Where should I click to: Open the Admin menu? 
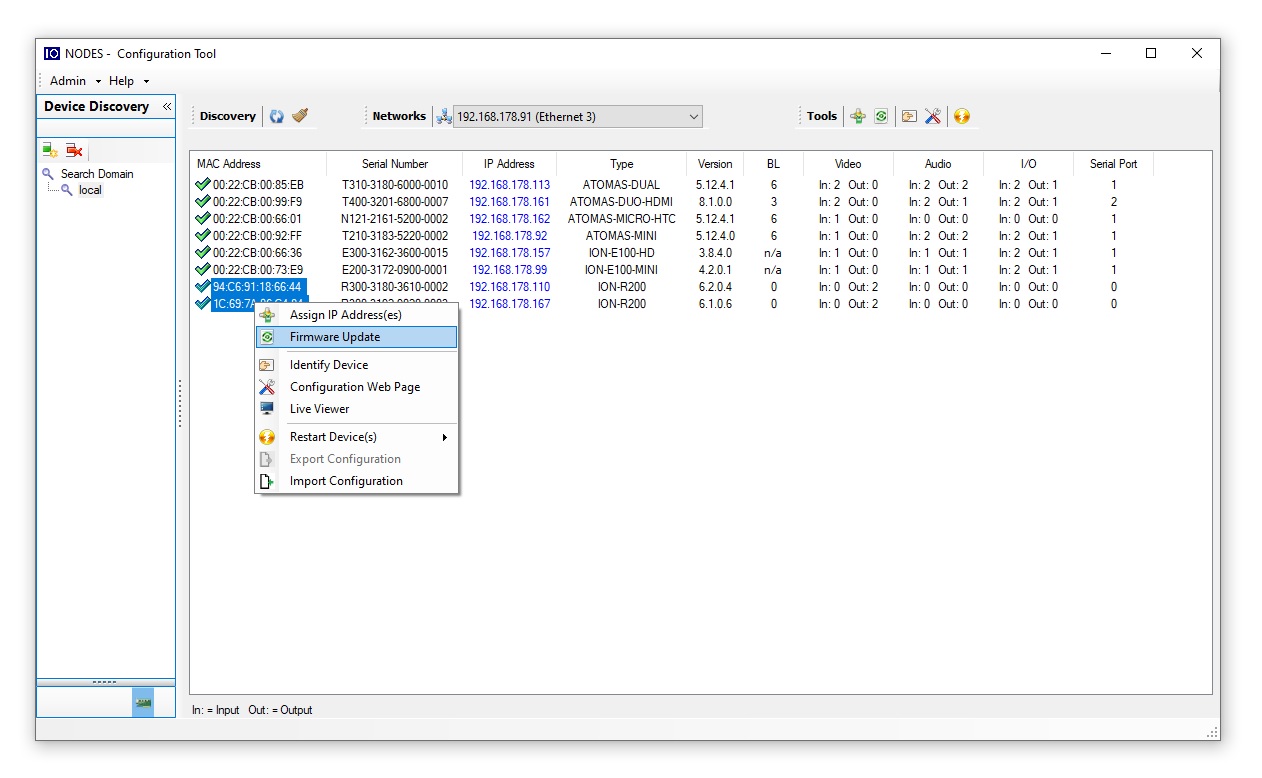click(67, 81)
